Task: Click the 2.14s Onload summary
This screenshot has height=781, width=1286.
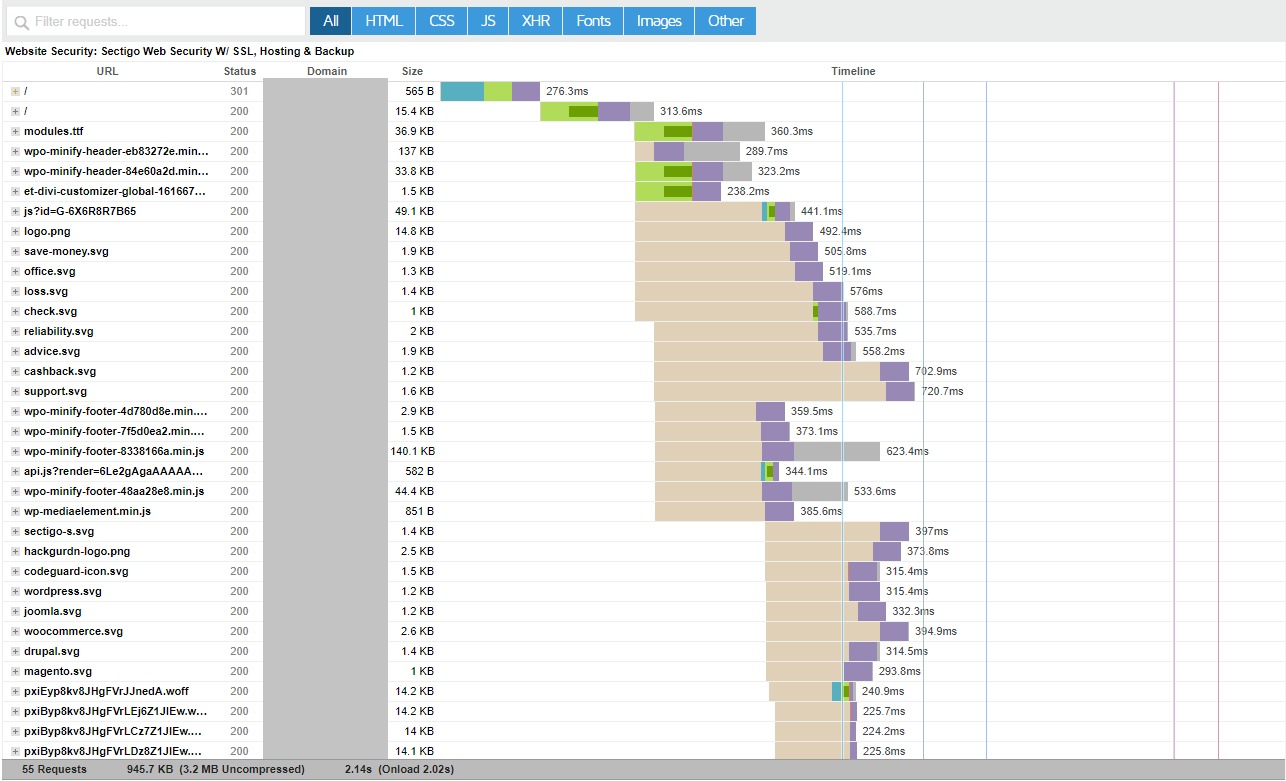Action: point(399,769)
